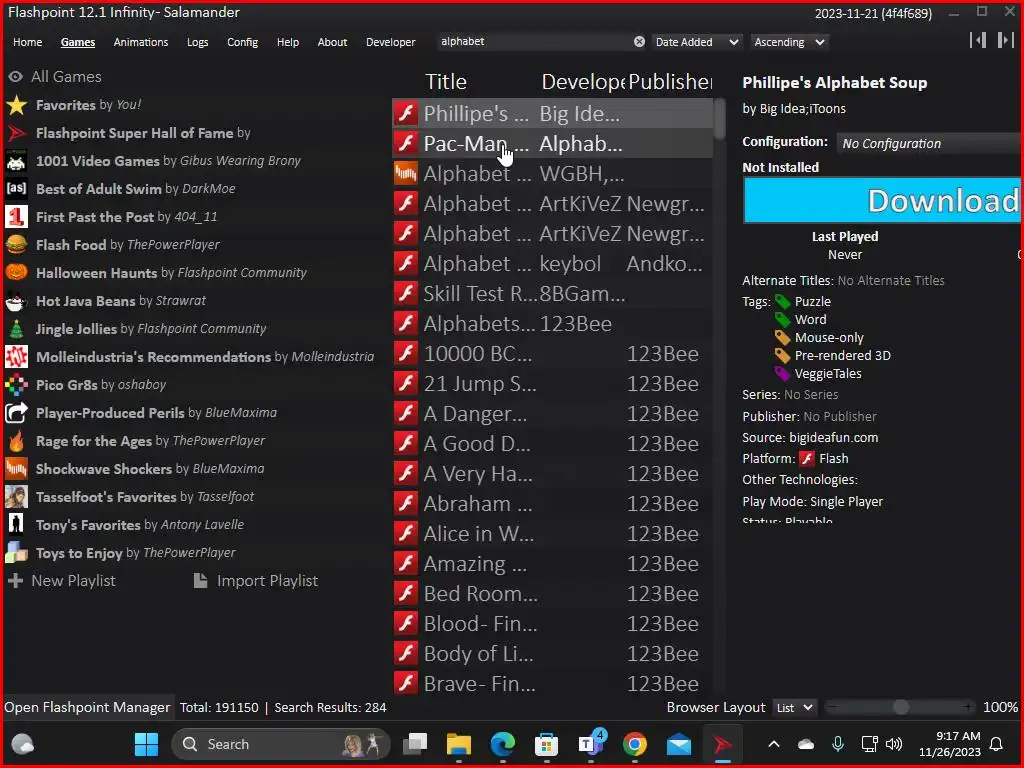1024x768 pixels.
Task: Collapse the left sidebar with the toggle icon
Action: tap(978, 40)
